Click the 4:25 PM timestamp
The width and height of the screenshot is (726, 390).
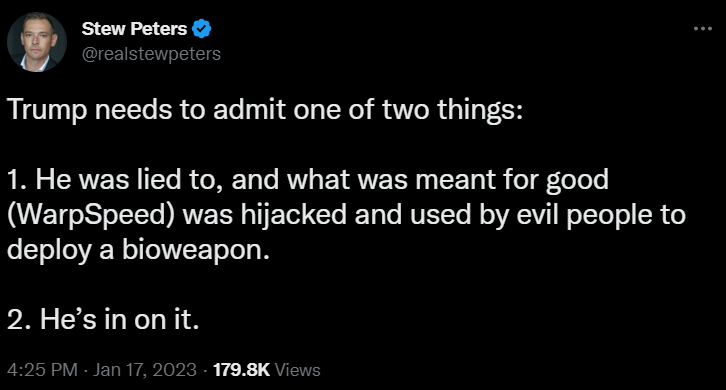click(42, 370)
